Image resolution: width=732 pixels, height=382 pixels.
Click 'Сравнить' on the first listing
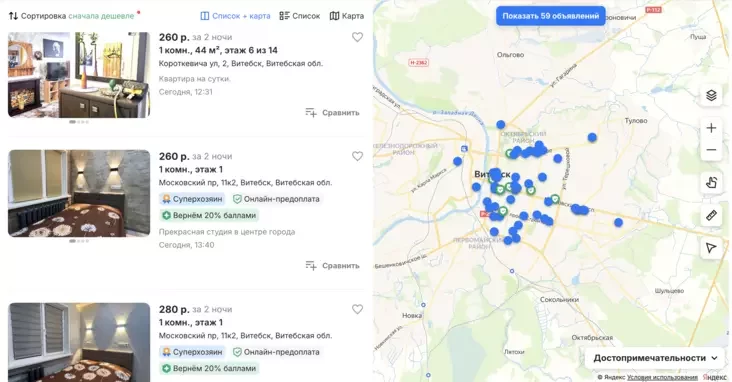point(332,113)
